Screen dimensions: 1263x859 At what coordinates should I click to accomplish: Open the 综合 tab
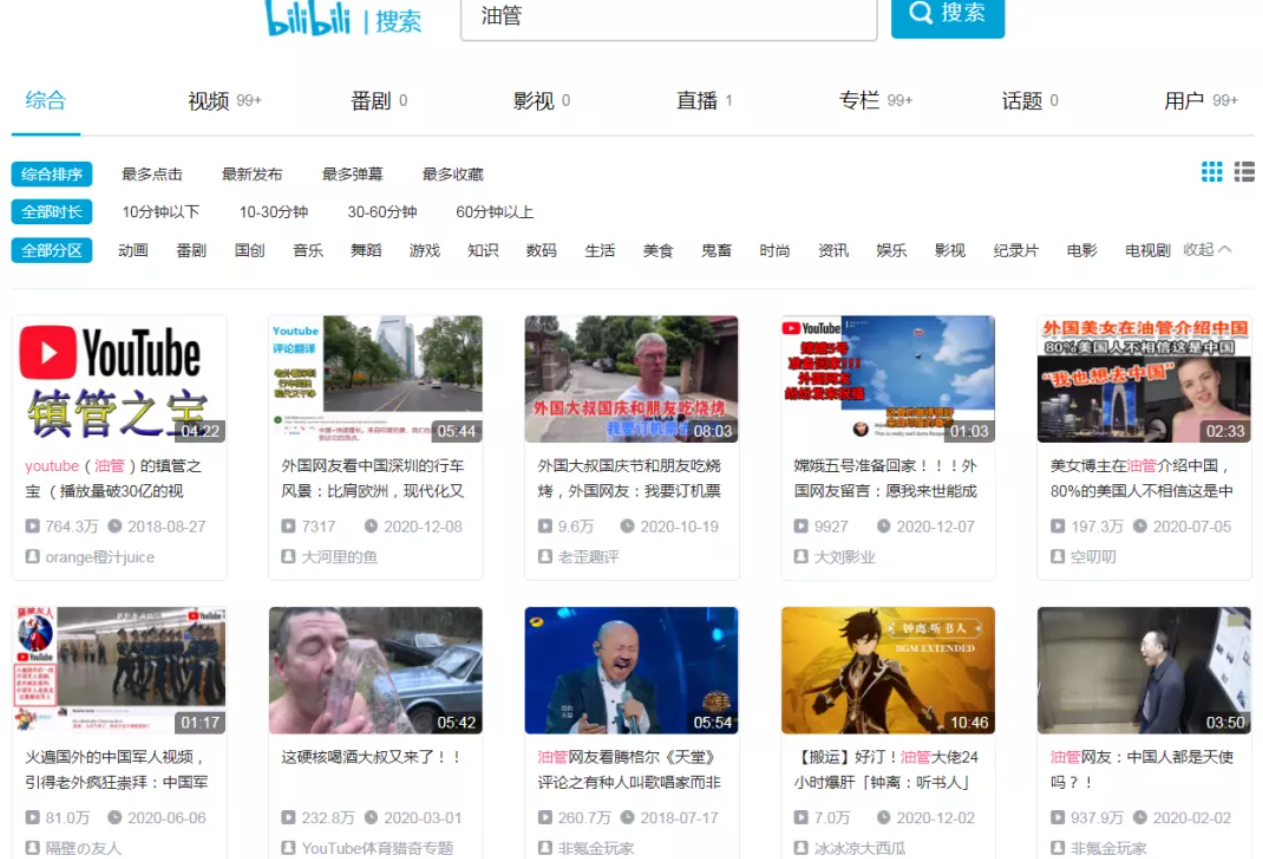(46, 100)
